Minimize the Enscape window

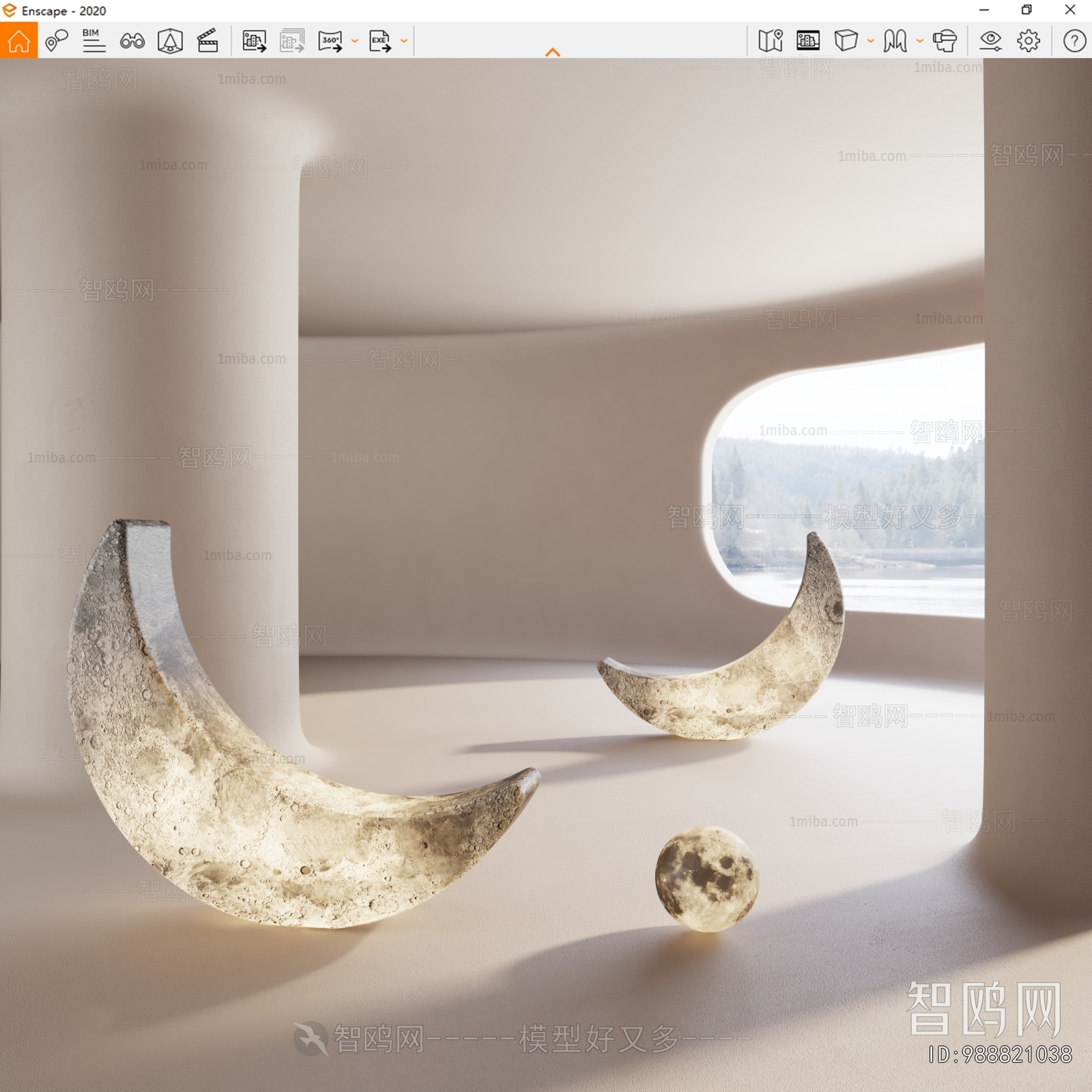[x=983, y=10]
